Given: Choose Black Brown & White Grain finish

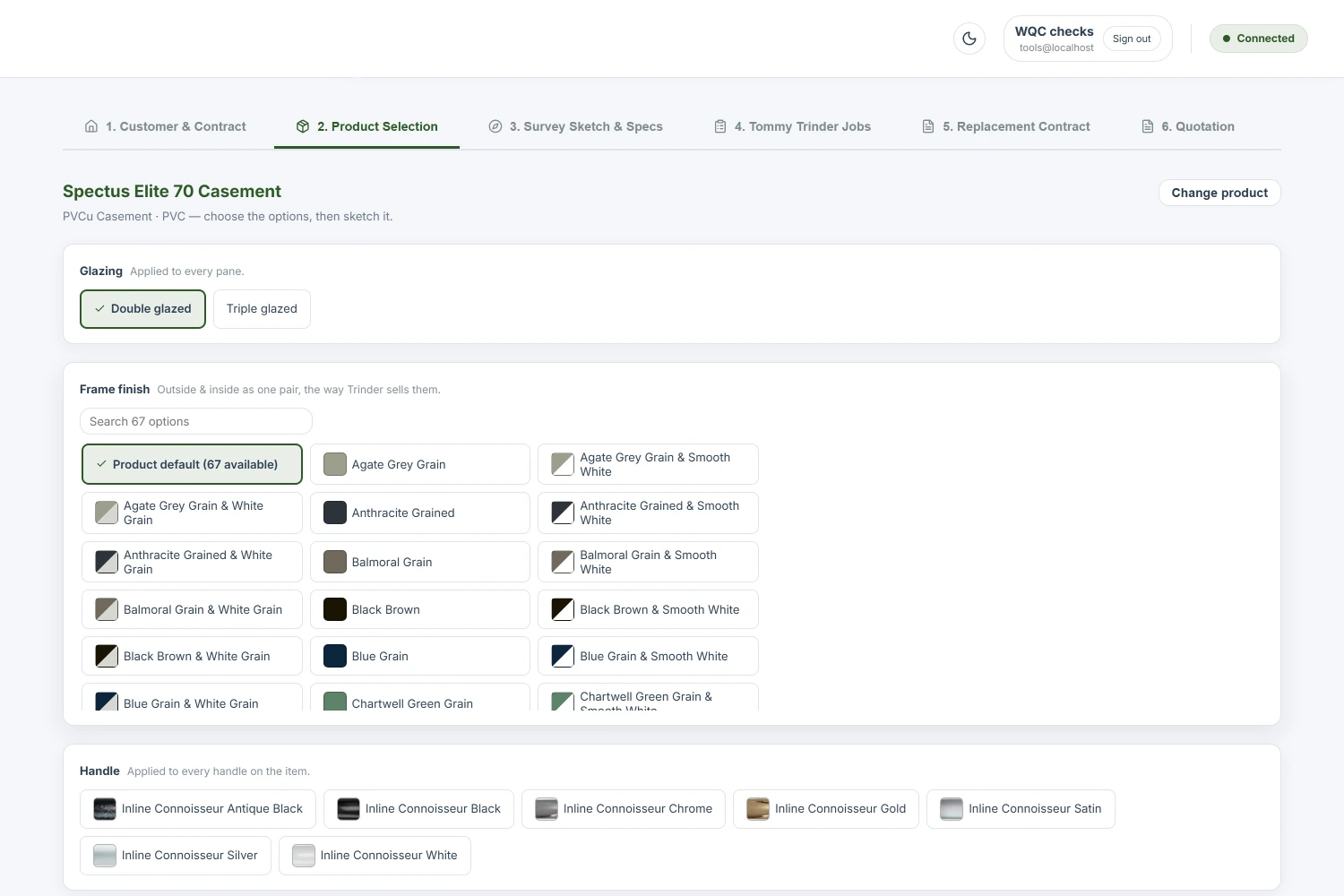Looking at the screenshot, I should click(192, 656).
